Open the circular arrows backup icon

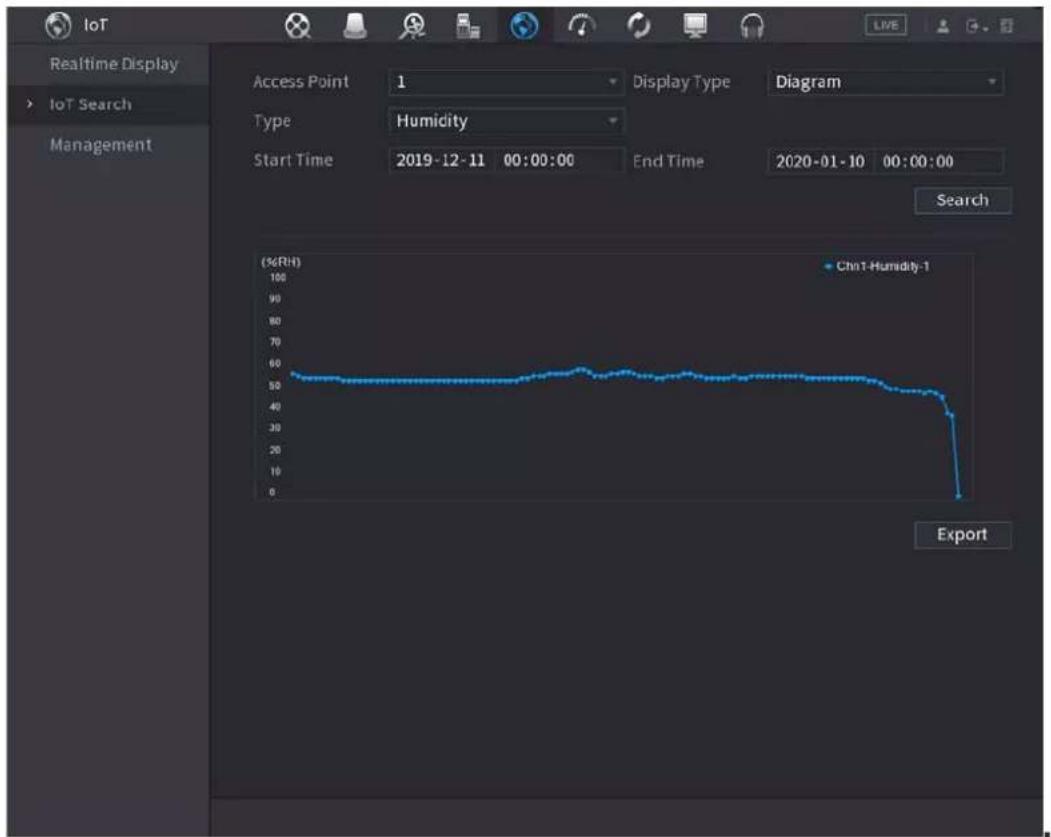[639, 26]
